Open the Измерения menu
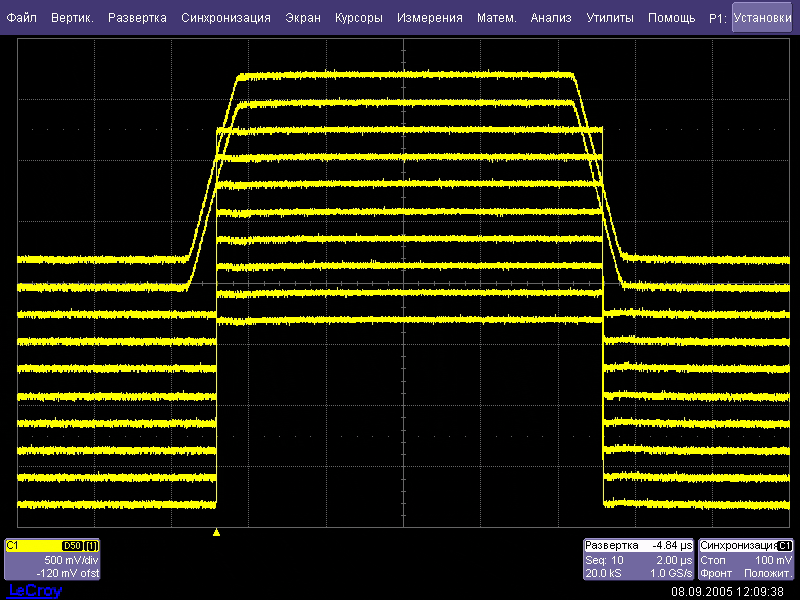The height and width of the screenshot is (600, 800). point(429,18)
